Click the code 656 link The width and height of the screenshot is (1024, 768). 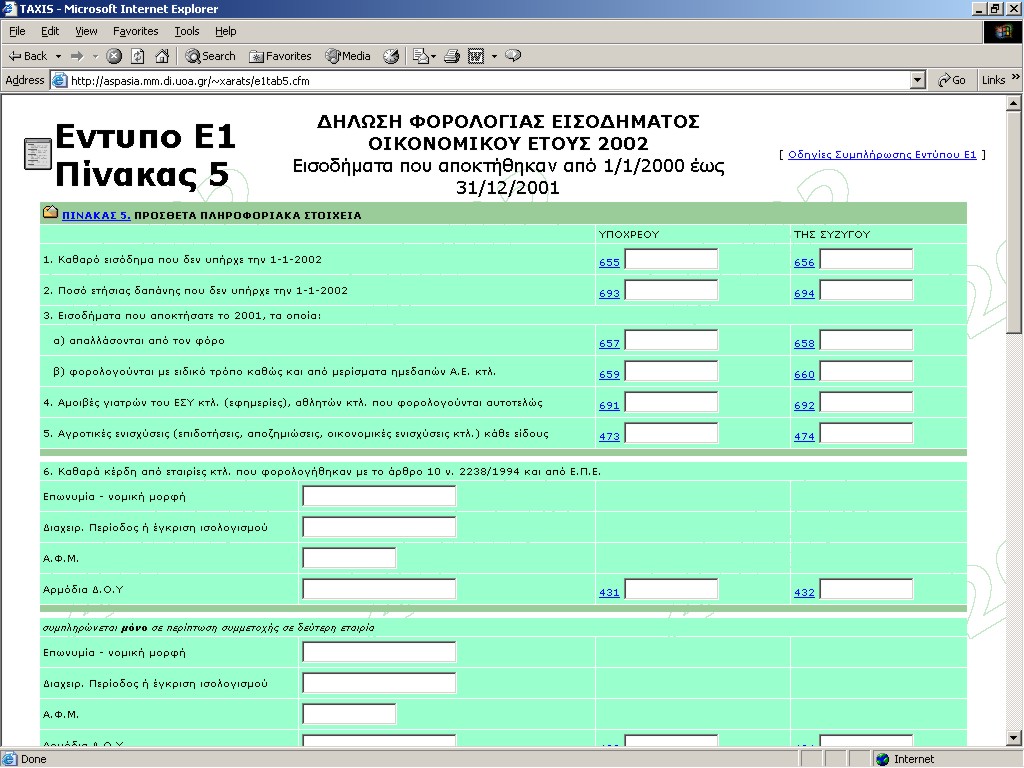(x=805, y=263)
